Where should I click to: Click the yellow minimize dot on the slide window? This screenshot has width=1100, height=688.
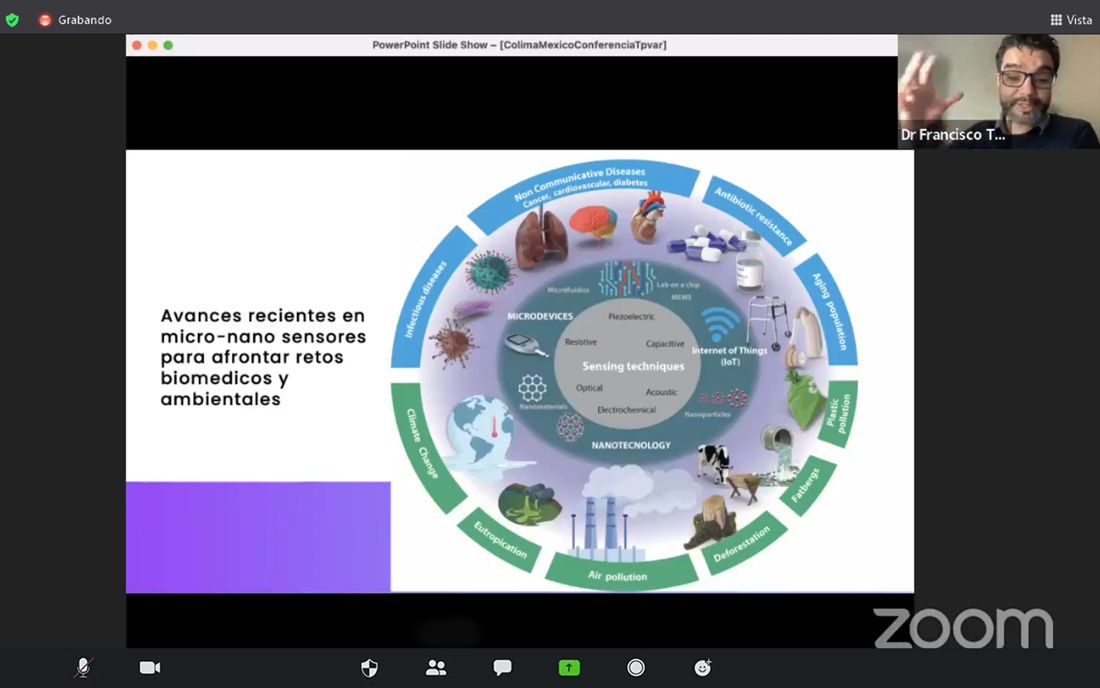153,45
